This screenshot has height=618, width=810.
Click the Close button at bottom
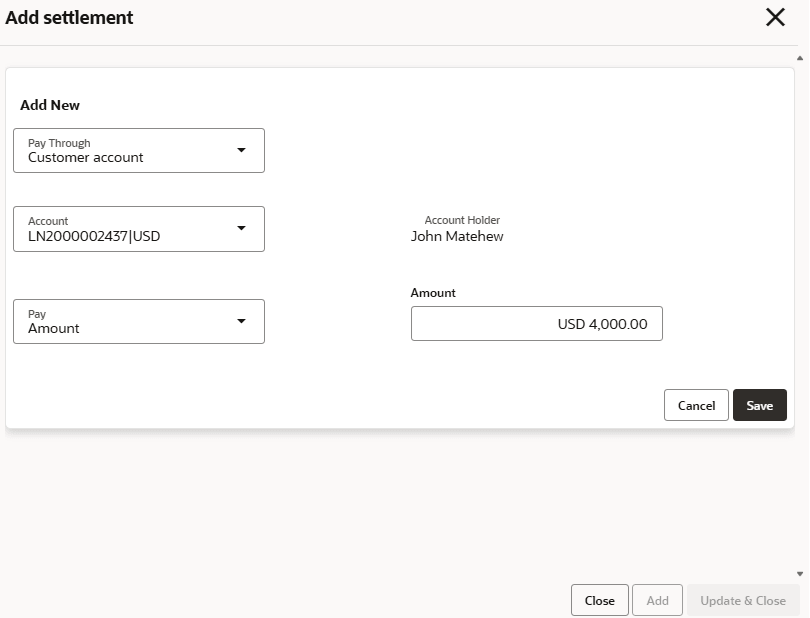600,600
